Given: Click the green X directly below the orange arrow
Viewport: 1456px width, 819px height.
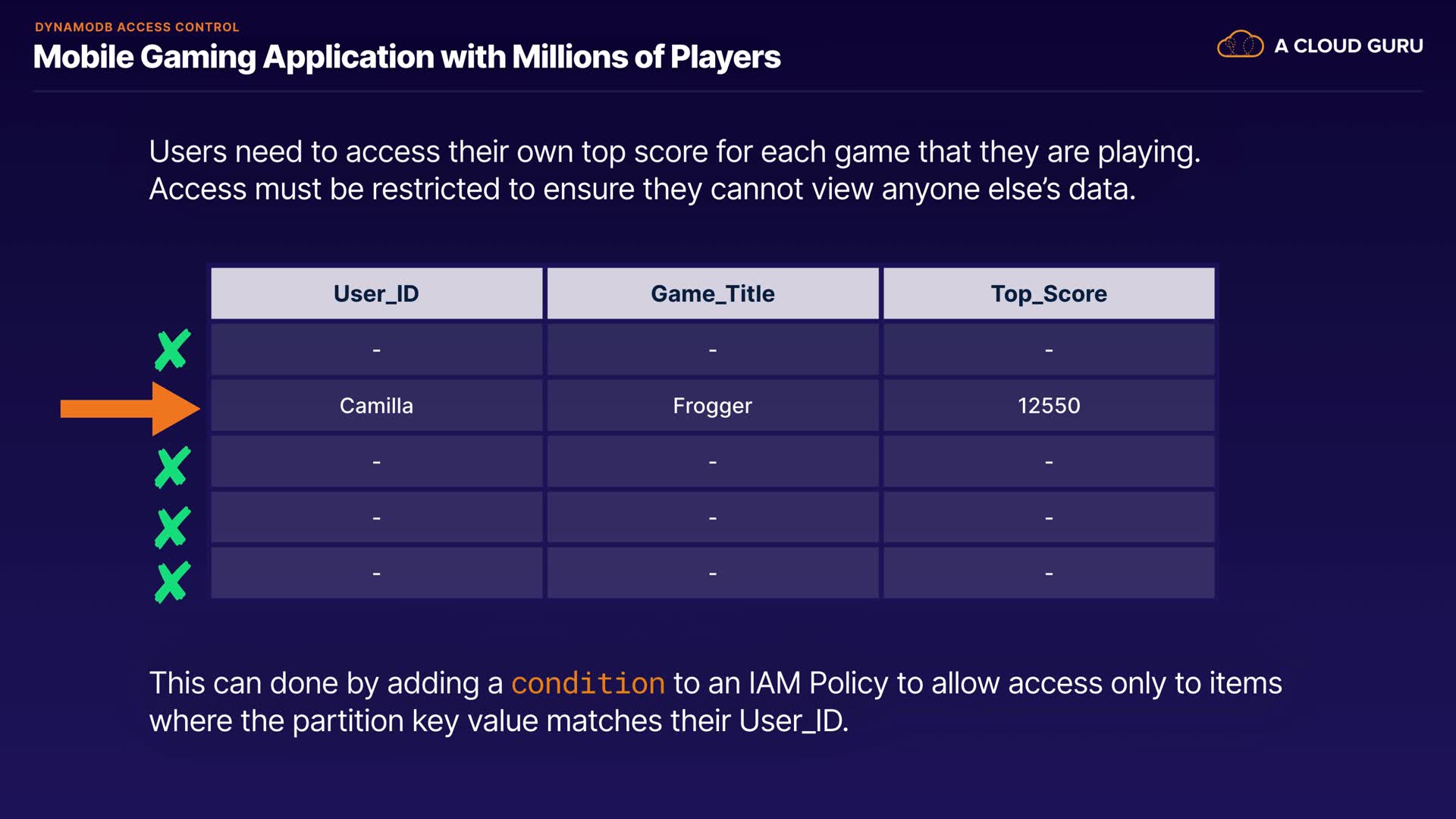Looking at the screenshot, I should coord(173,466).
